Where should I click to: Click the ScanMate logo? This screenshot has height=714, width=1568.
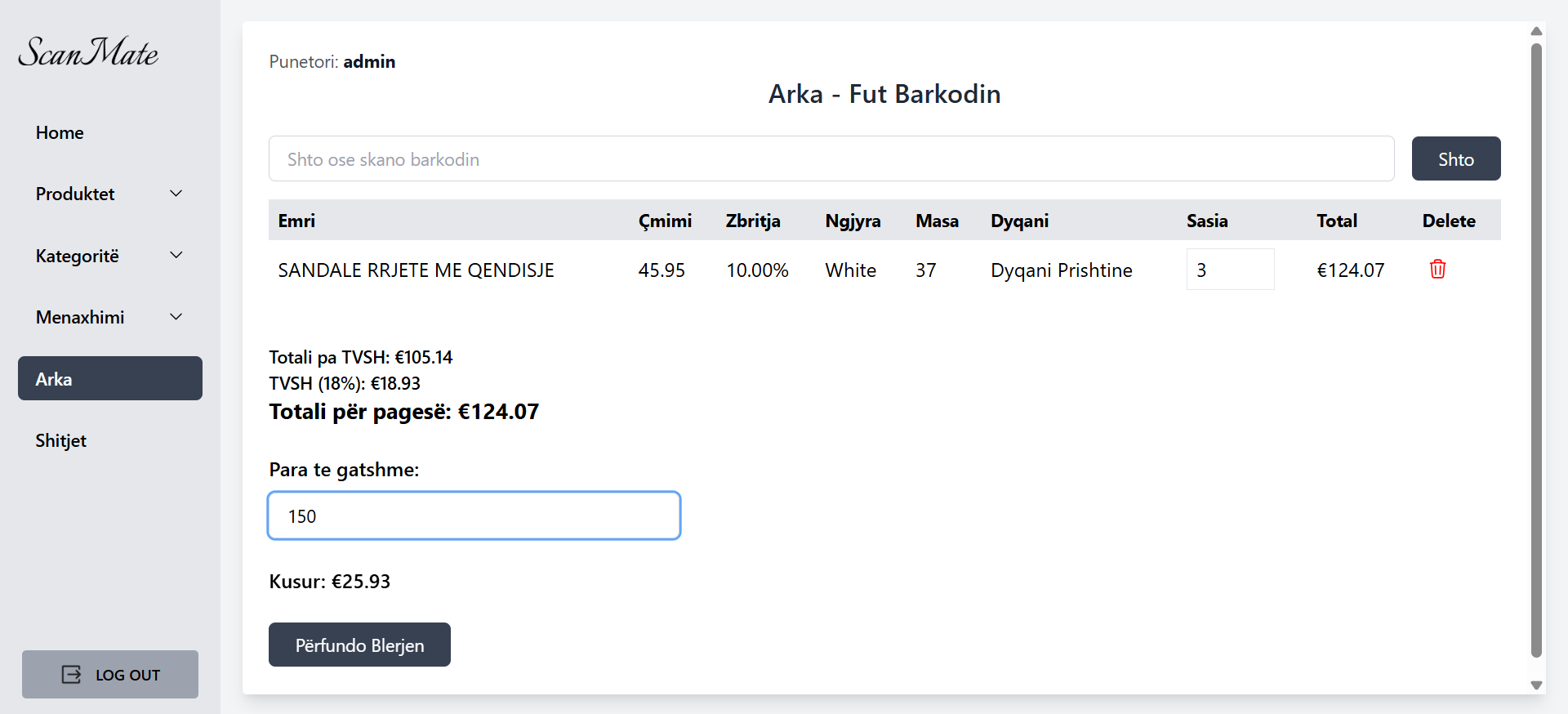[x=88, y=52]
